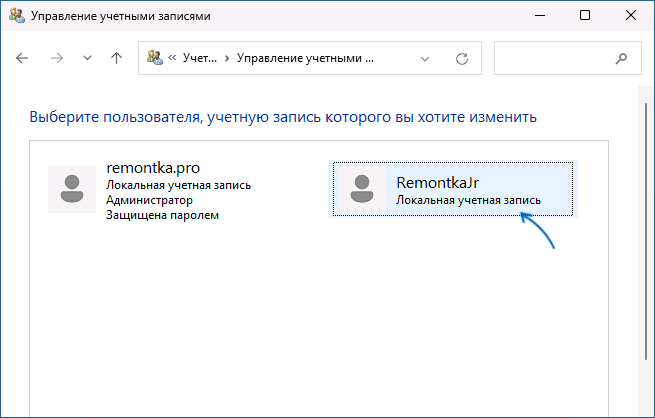
Task: Click the magnifying glass search icon
Action: 622,58
